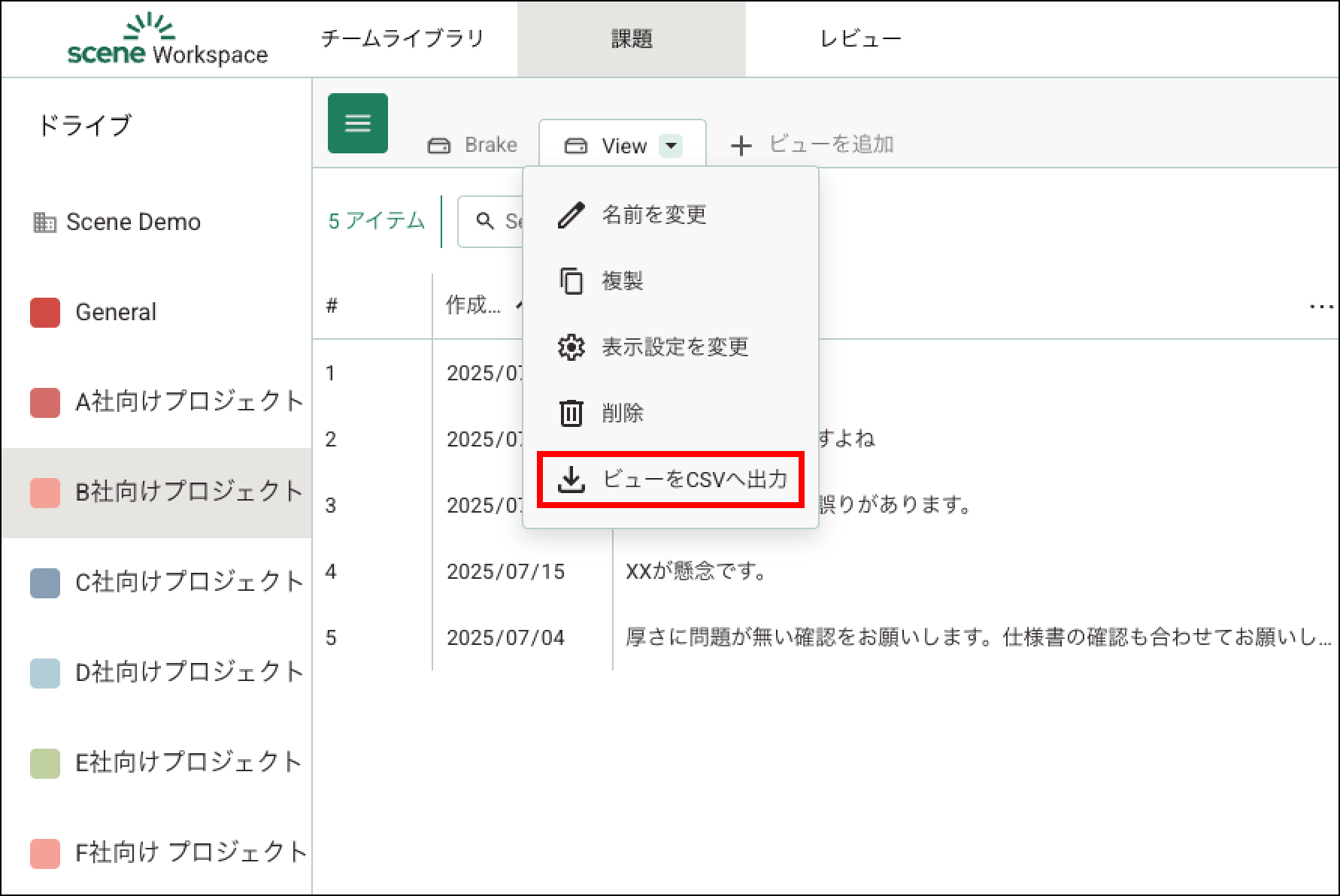
Task: Sort by the 作成 column header
Action: [x=473, y=305]
